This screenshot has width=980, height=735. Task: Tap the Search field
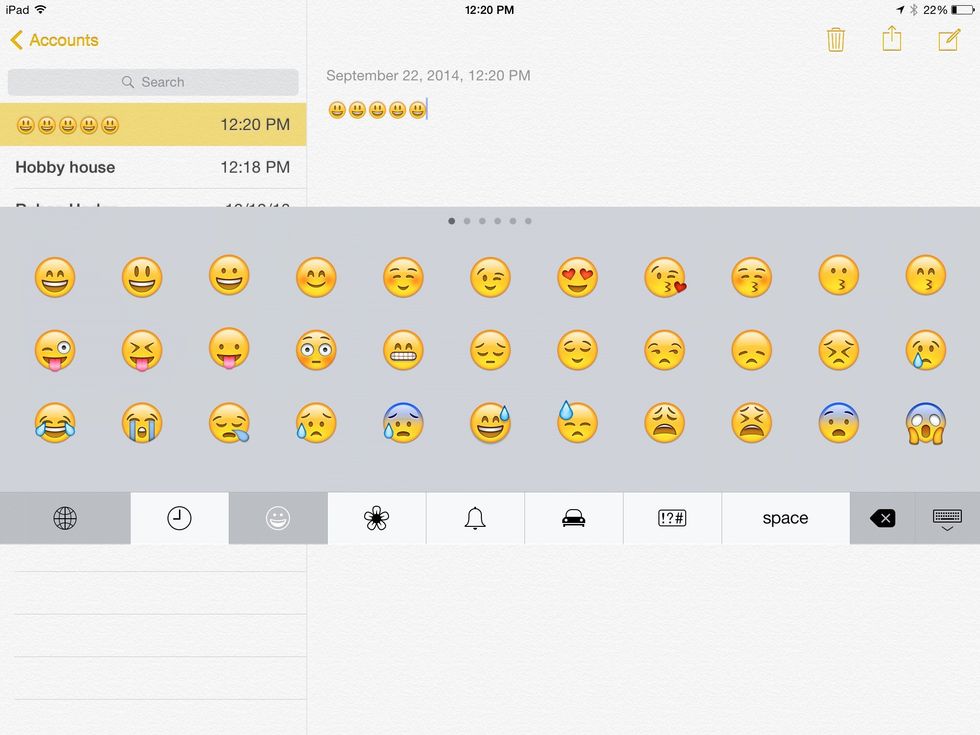click(153, 82)
